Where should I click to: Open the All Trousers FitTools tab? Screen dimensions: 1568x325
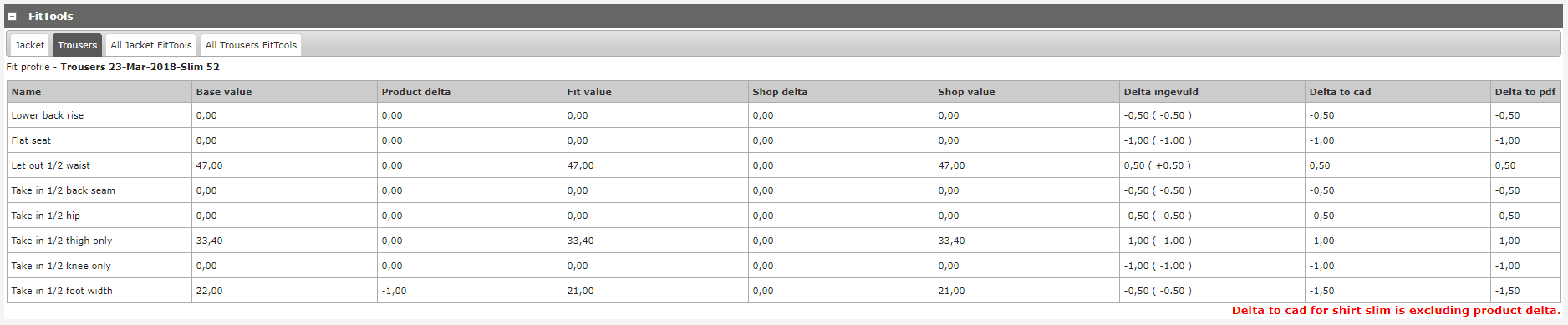251,45
